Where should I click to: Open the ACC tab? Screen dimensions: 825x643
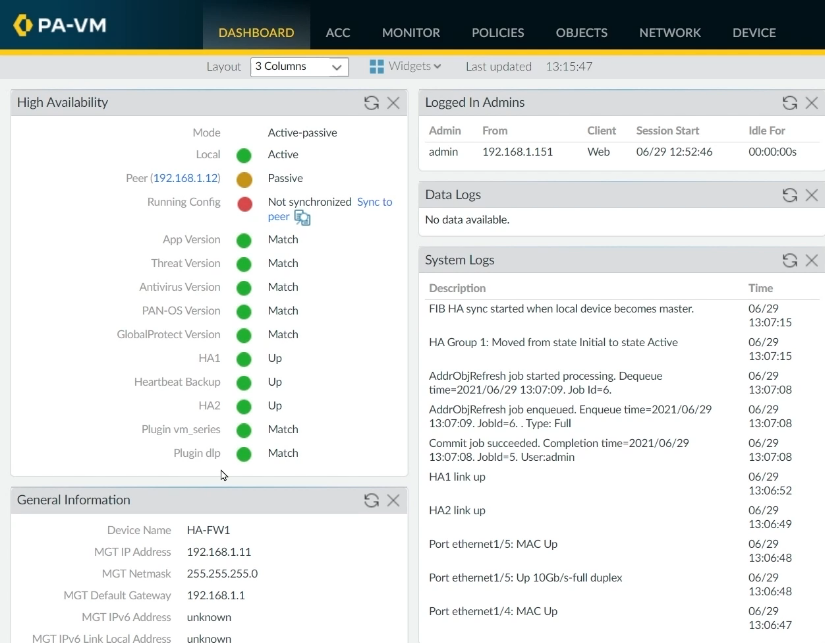click(x=338, y=33)
